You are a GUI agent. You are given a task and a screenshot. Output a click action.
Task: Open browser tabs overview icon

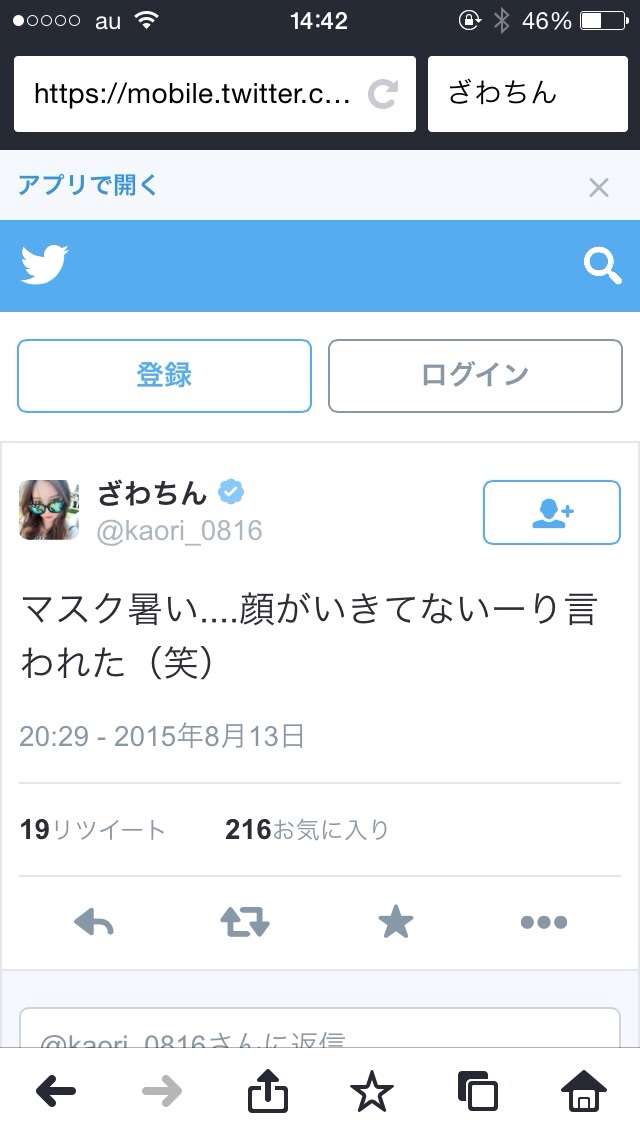click(x=478, y=1090)
